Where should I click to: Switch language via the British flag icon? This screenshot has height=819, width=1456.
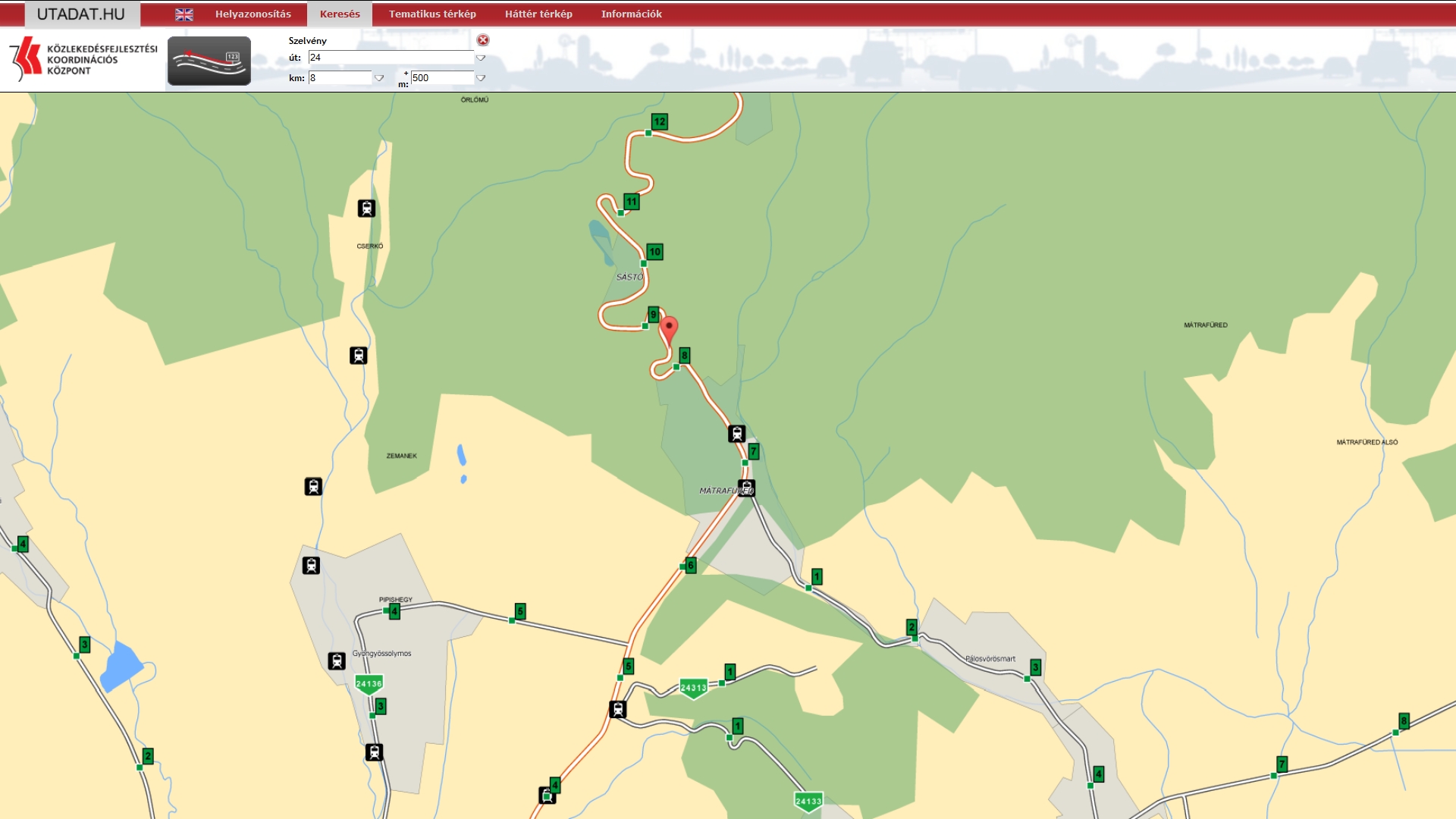184,14
